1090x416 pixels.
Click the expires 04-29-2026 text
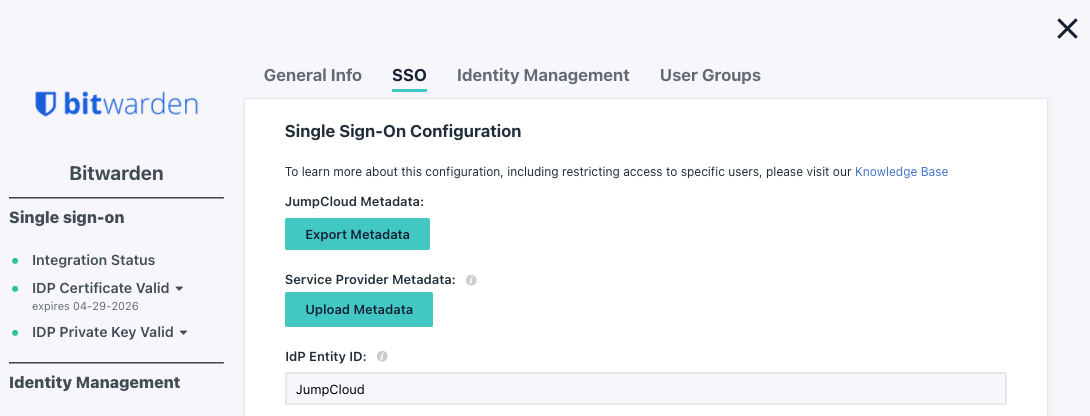86,306
